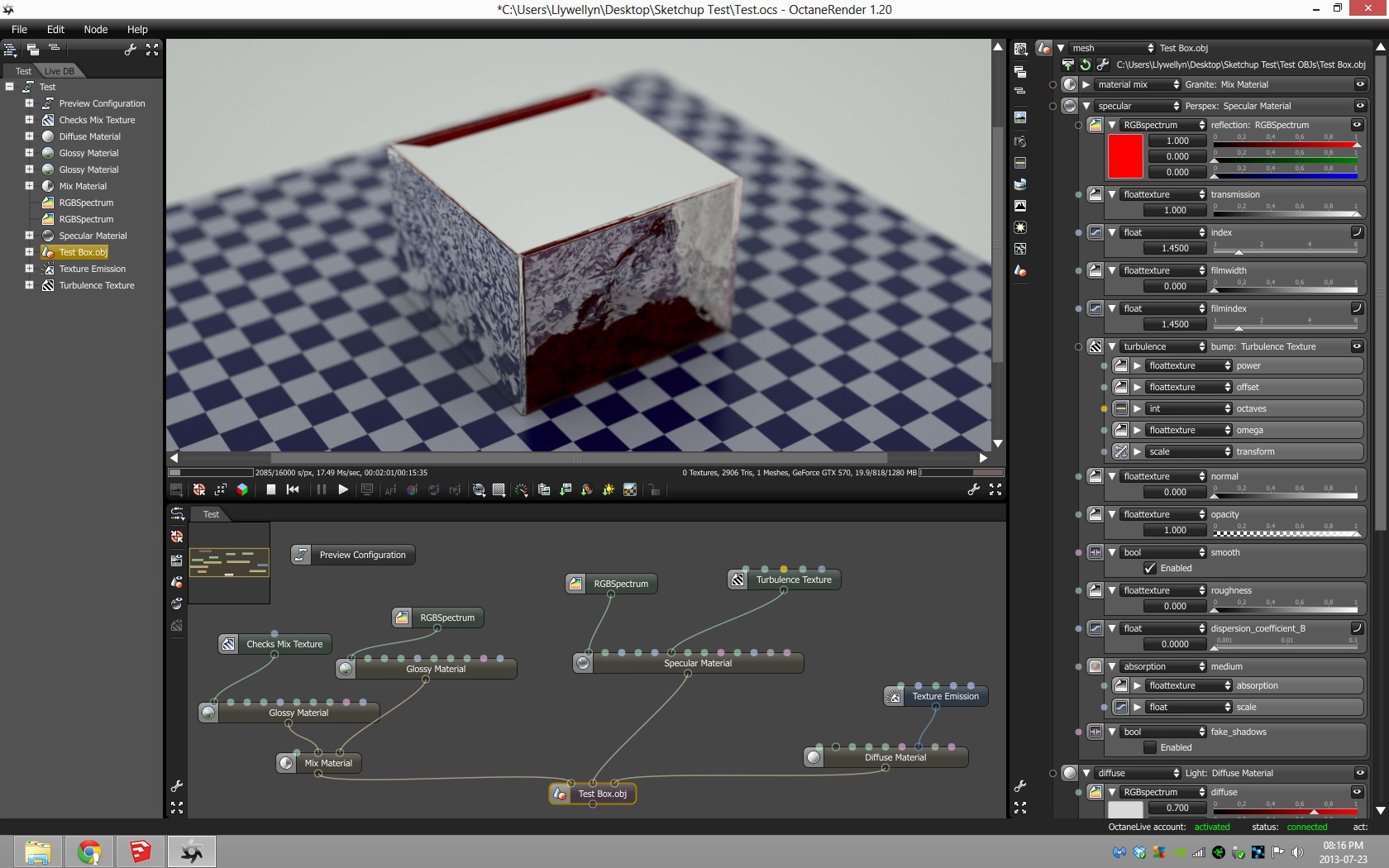Click the mesh settings wrench icon
This screenshot has height=868, width=1389.
tap(1103, 64)
